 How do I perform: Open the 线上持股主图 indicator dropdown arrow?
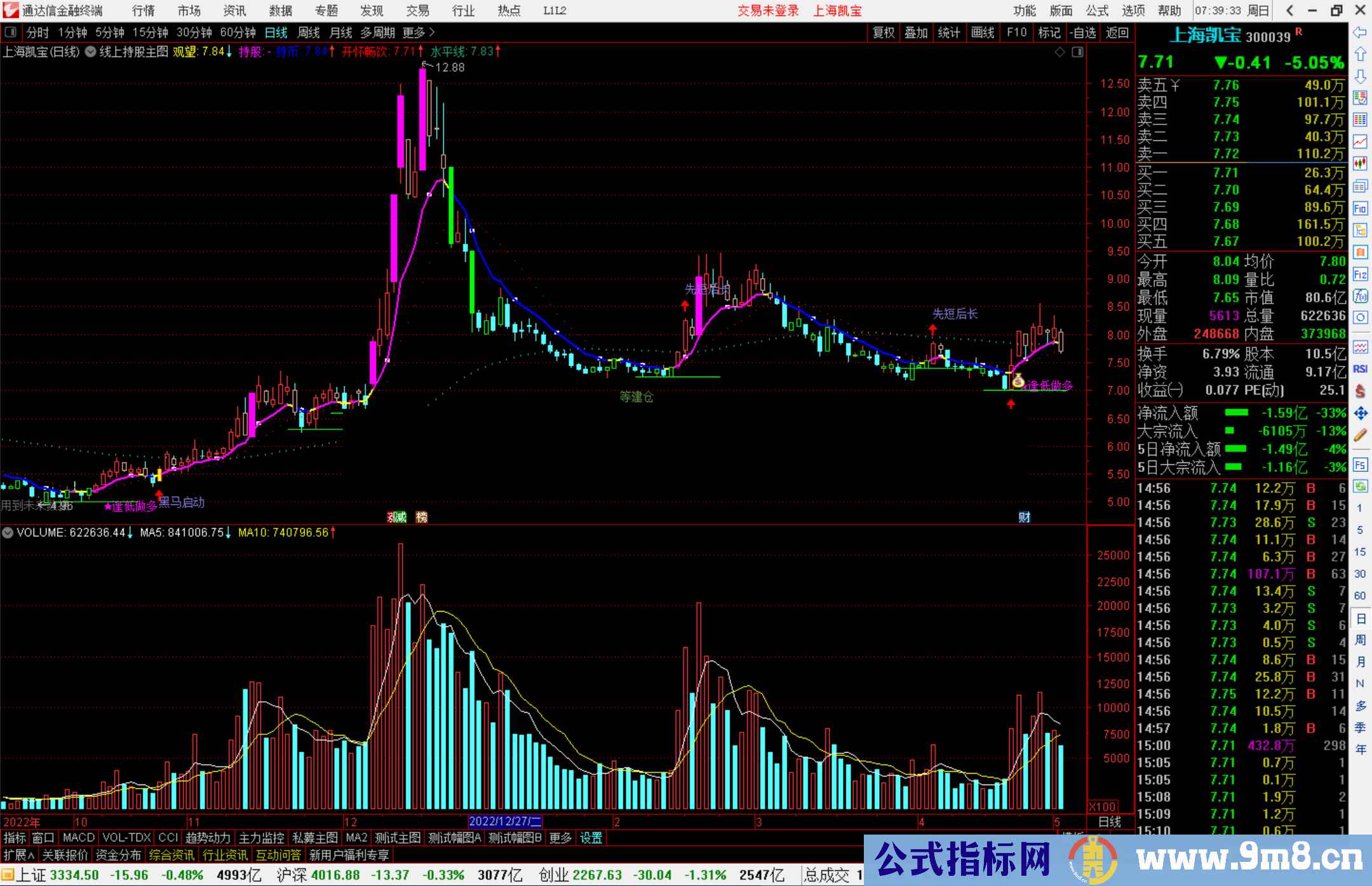pos(90,52)
